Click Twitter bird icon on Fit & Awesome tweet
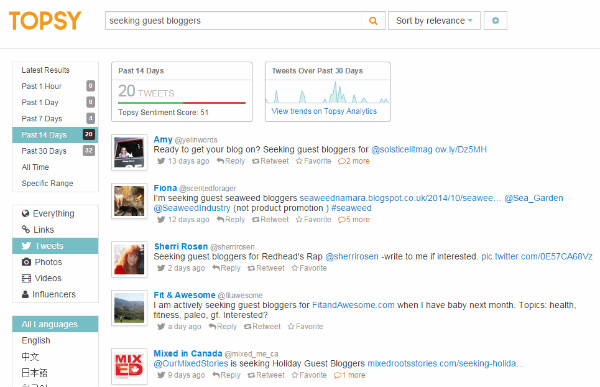 point(161,327)
